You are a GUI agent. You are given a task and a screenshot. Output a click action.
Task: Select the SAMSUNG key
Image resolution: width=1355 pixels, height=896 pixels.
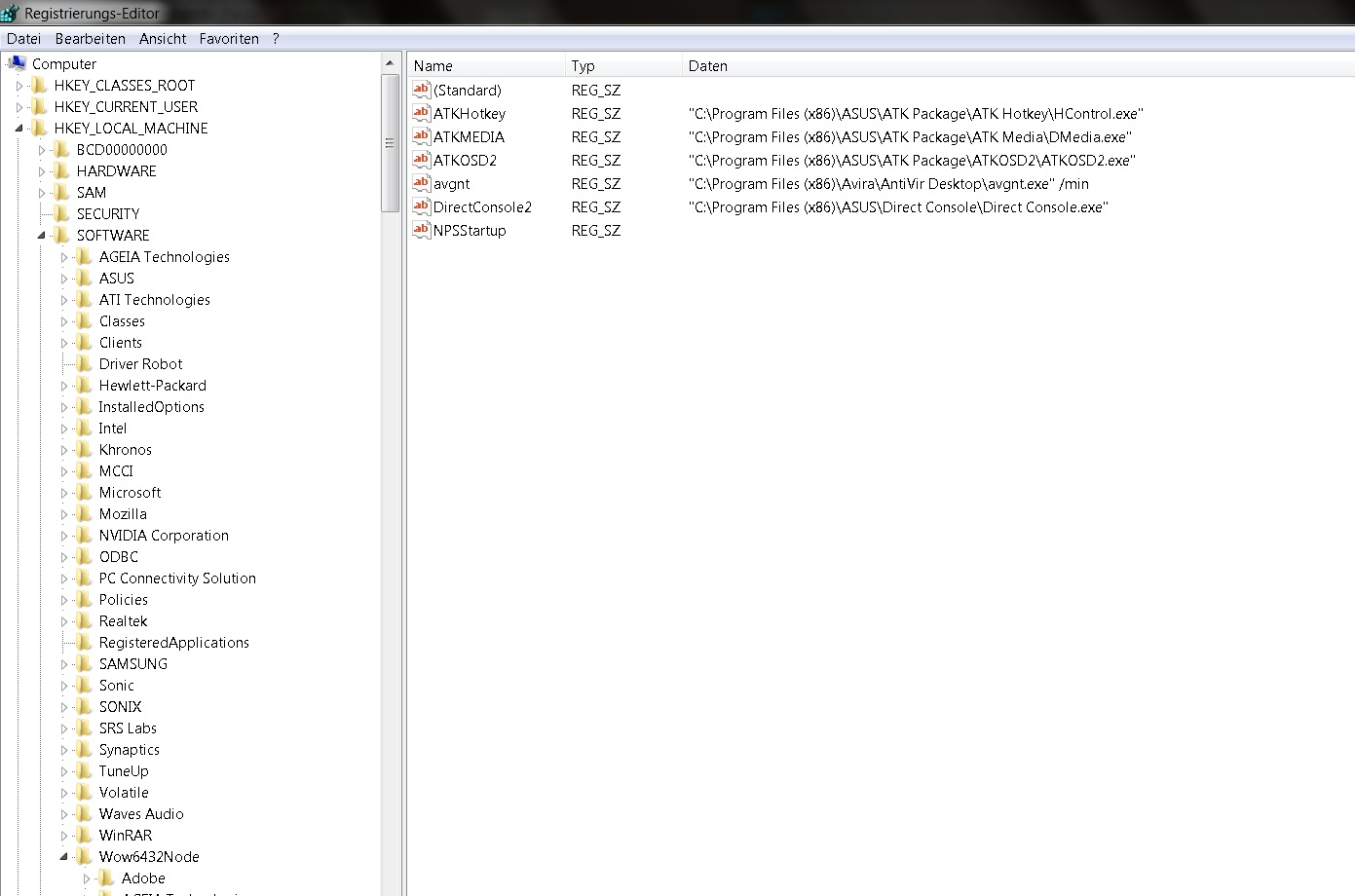click(132, 663)
